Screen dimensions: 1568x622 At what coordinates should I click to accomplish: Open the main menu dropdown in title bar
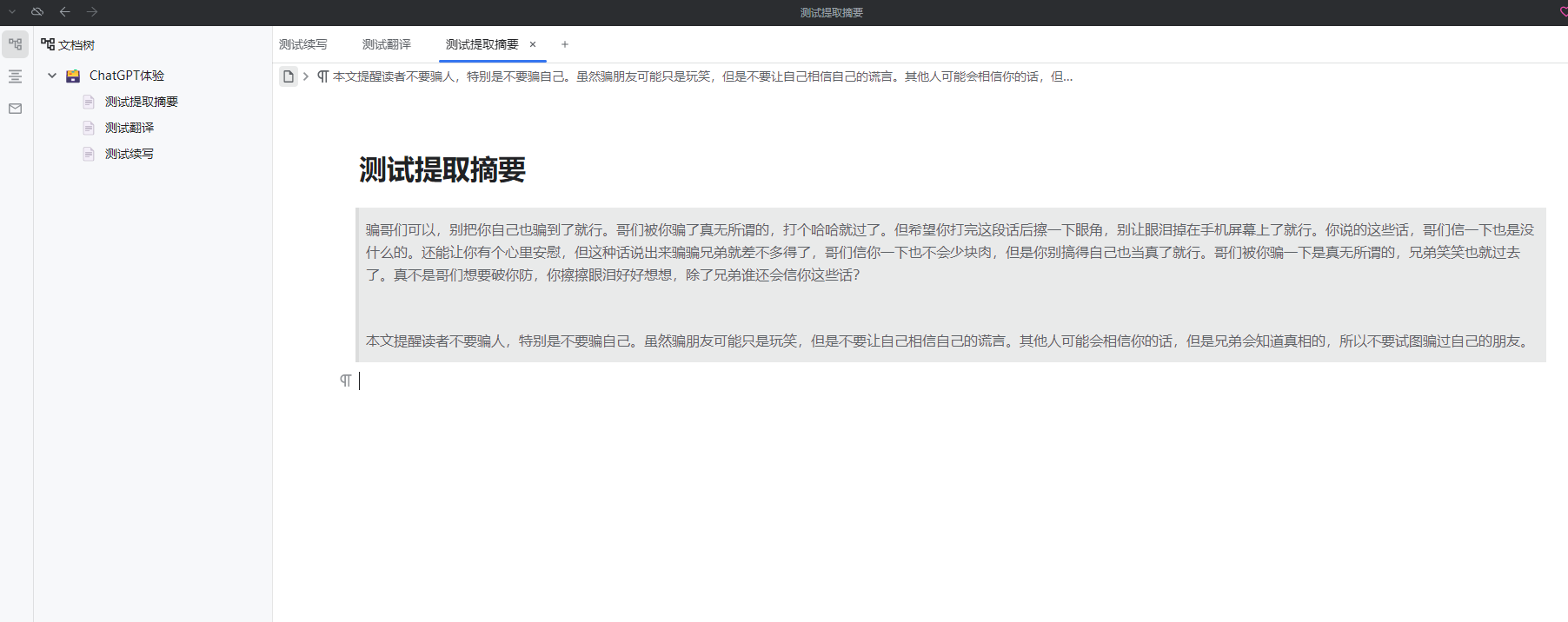tap(12, 12)
